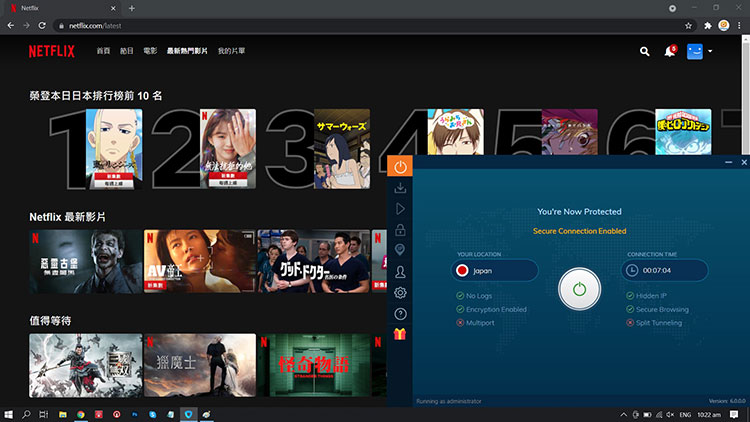Minimize the VPN window

(x=728, y=162)
